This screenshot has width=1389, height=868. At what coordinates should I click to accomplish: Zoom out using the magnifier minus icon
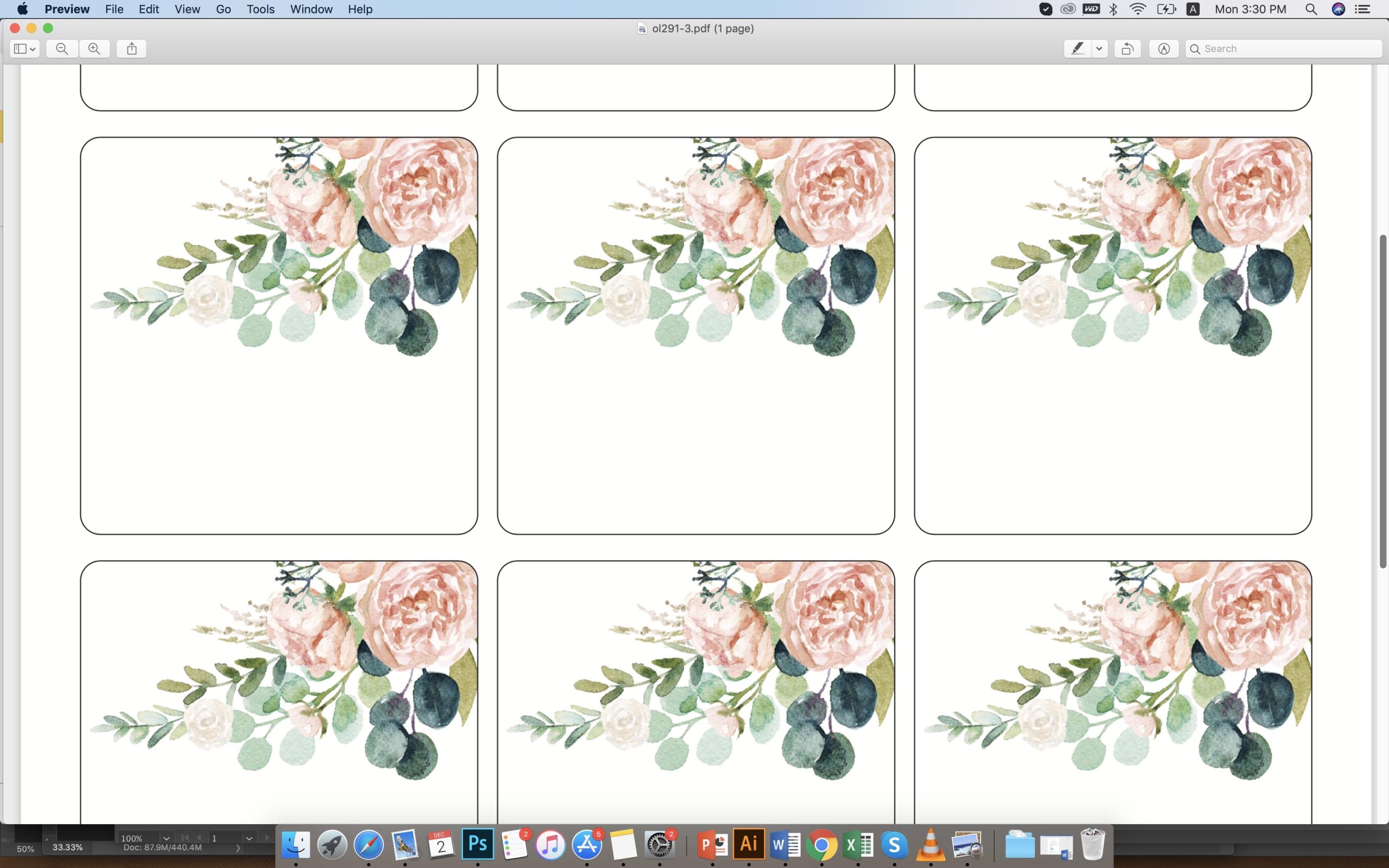pos(62,48)
